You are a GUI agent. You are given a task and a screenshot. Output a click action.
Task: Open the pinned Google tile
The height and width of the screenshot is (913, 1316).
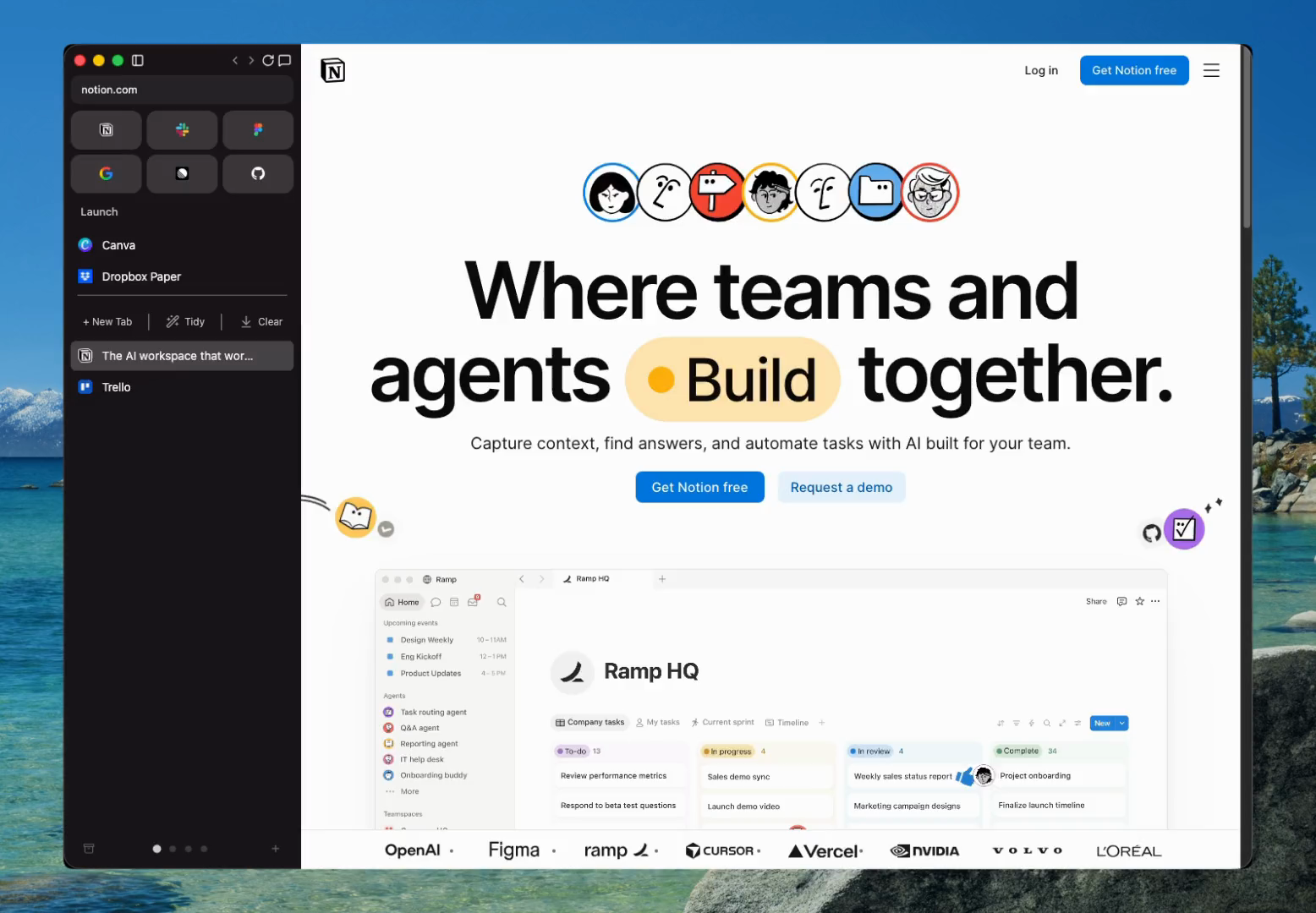tap(107, 173)
